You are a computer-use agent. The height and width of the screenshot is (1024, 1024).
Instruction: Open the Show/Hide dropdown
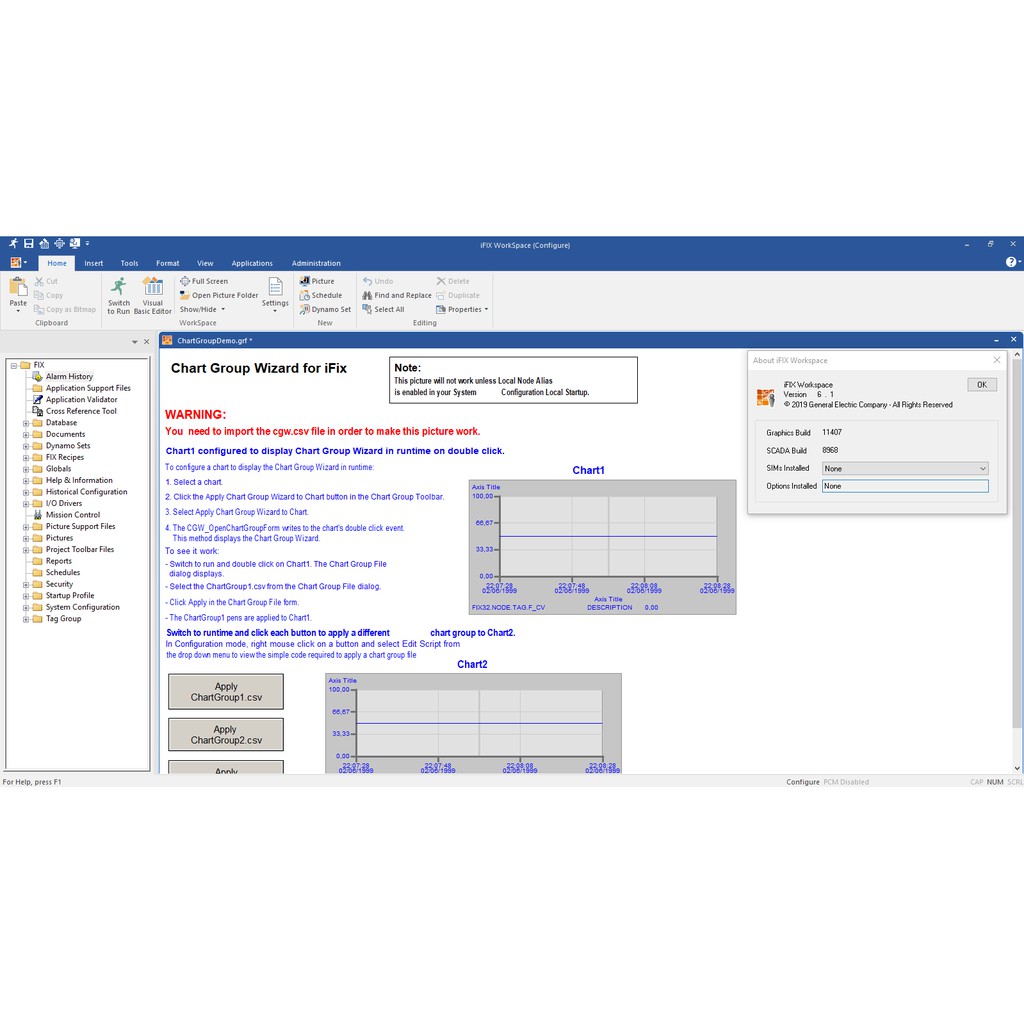point(202,310)
